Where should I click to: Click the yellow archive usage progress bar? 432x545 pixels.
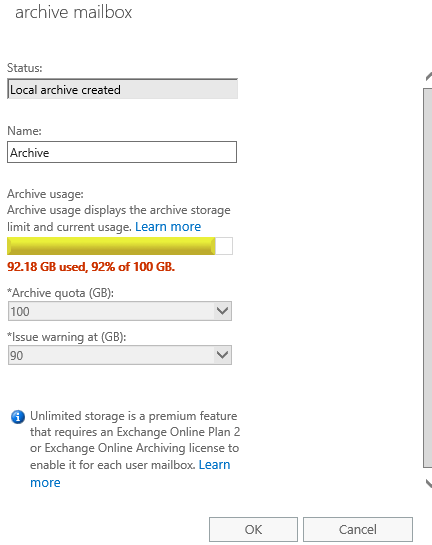coord(111,246)
